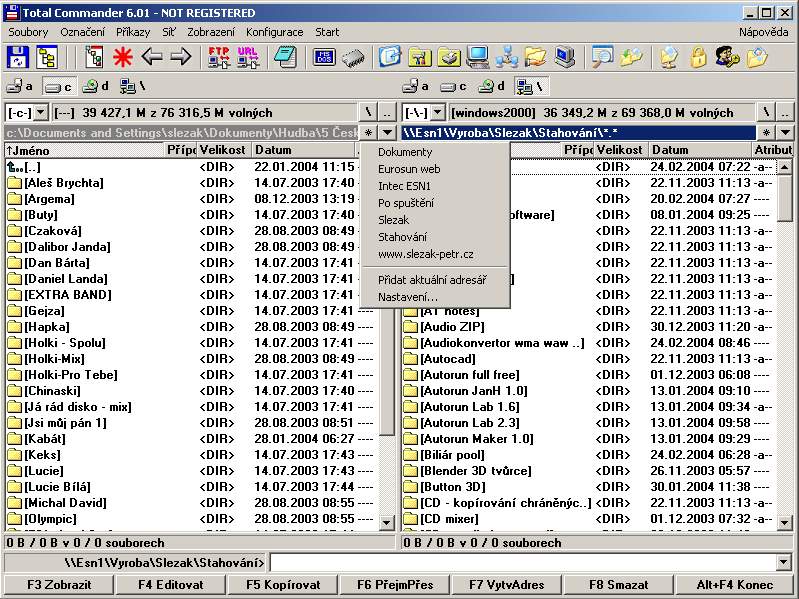The height and width of the screenshot is (599, 799).
Task: Switch right panel to drive c
Action: pyautogui.click(x=454, y=87)
